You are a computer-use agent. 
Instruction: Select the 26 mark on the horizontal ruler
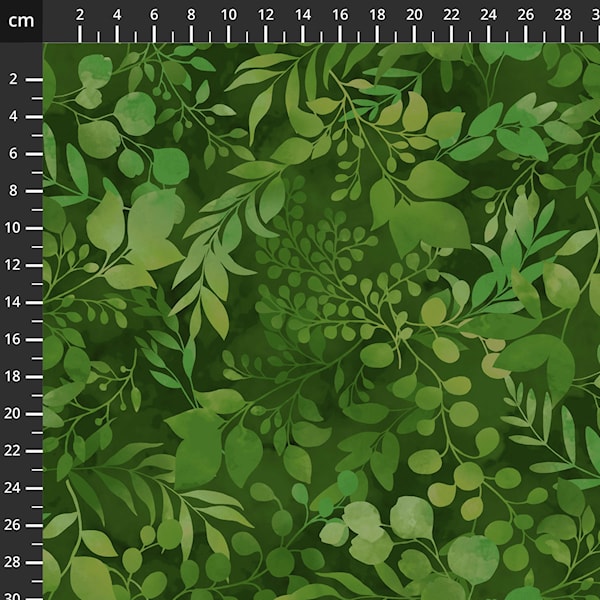[525, 15]
